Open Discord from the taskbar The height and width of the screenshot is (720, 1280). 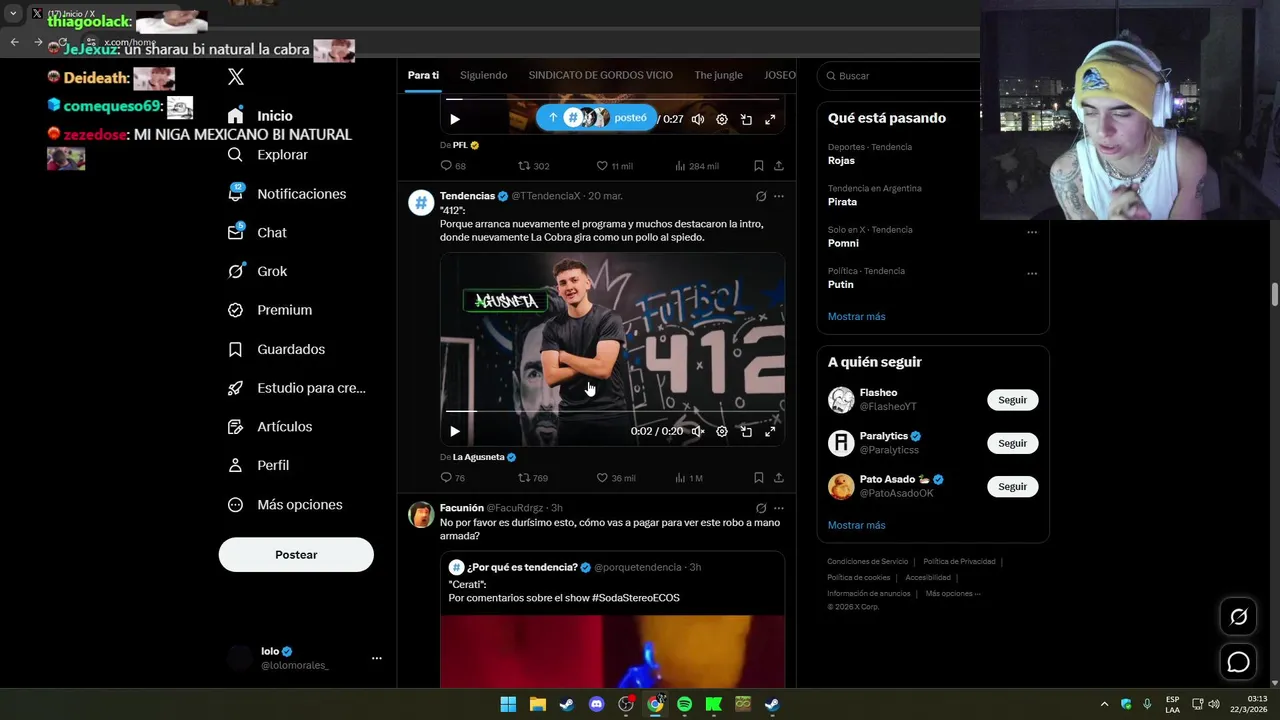point(597,704)
